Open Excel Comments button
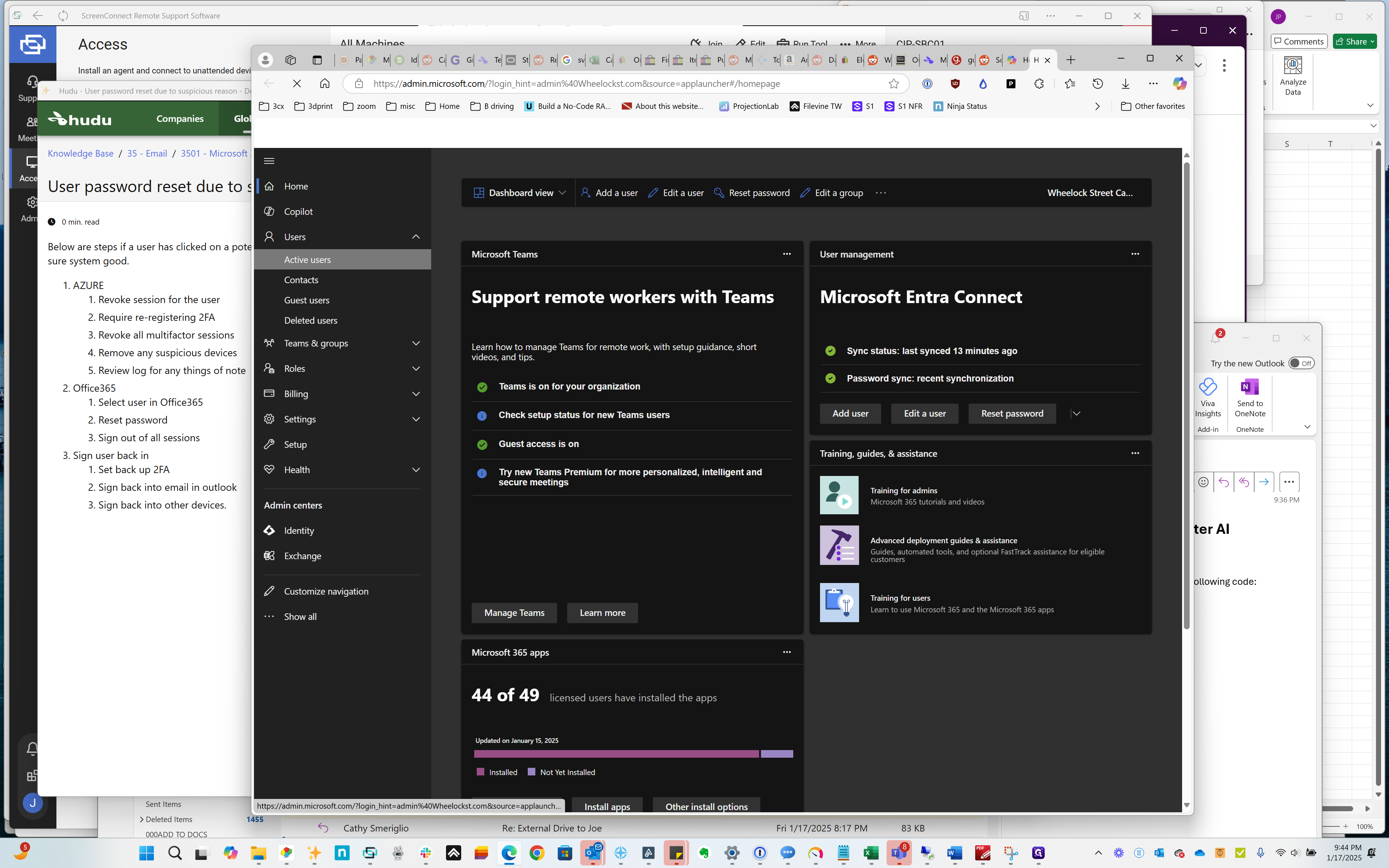Viewport: 1389px width, 868px height. (1298, 41)
